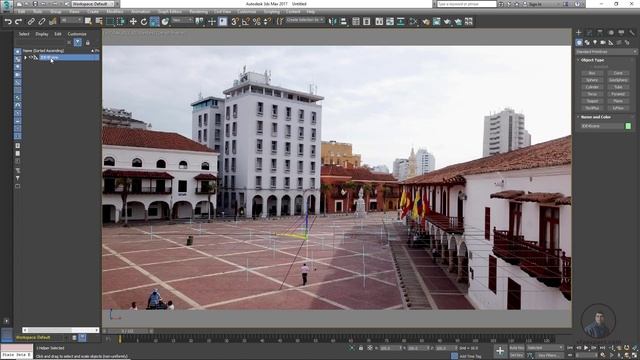Screen dimensions: 640x360
Task: Open the Create Selection Set dropdown
Action: pos(305,20)
